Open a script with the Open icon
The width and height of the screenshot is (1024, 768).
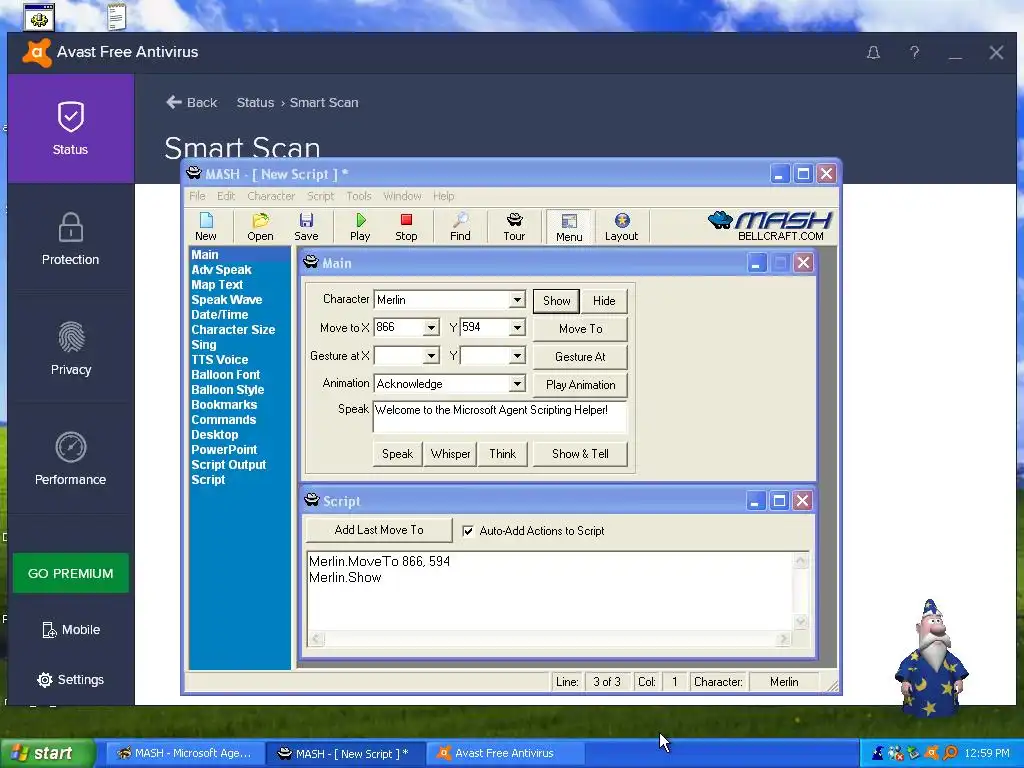point(260,227)
